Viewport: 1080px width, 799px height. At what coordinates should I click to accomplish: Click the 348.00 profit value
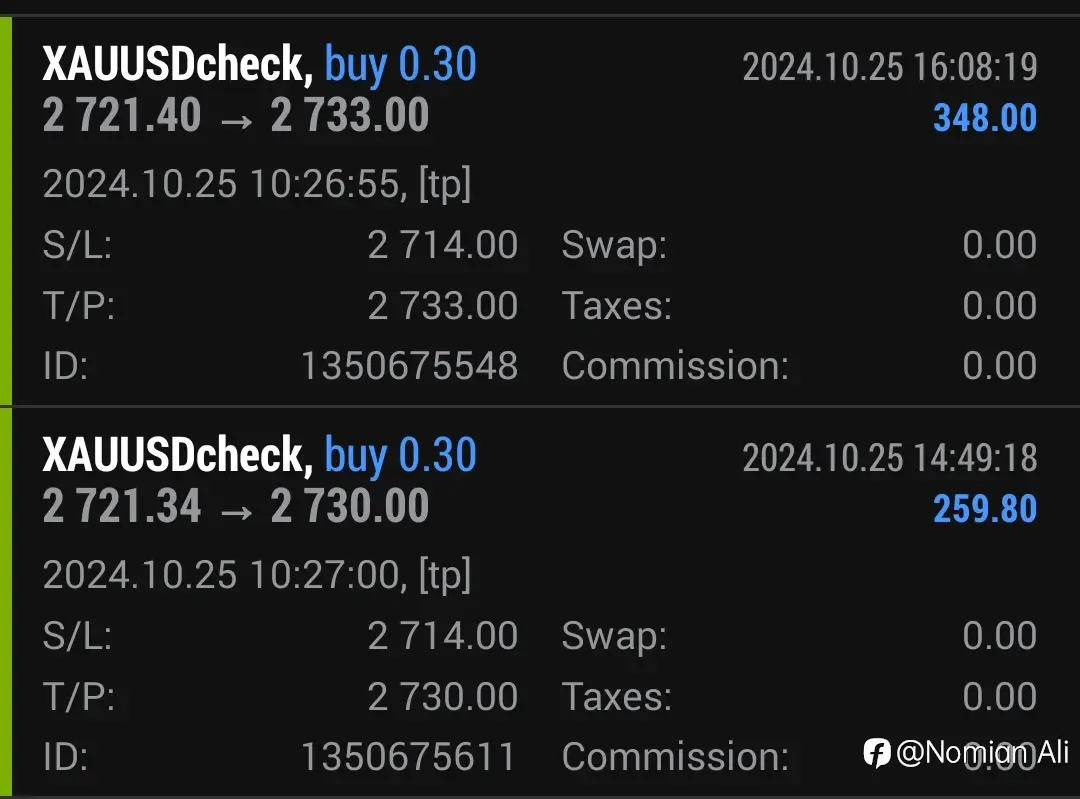[x=985, y=118]
